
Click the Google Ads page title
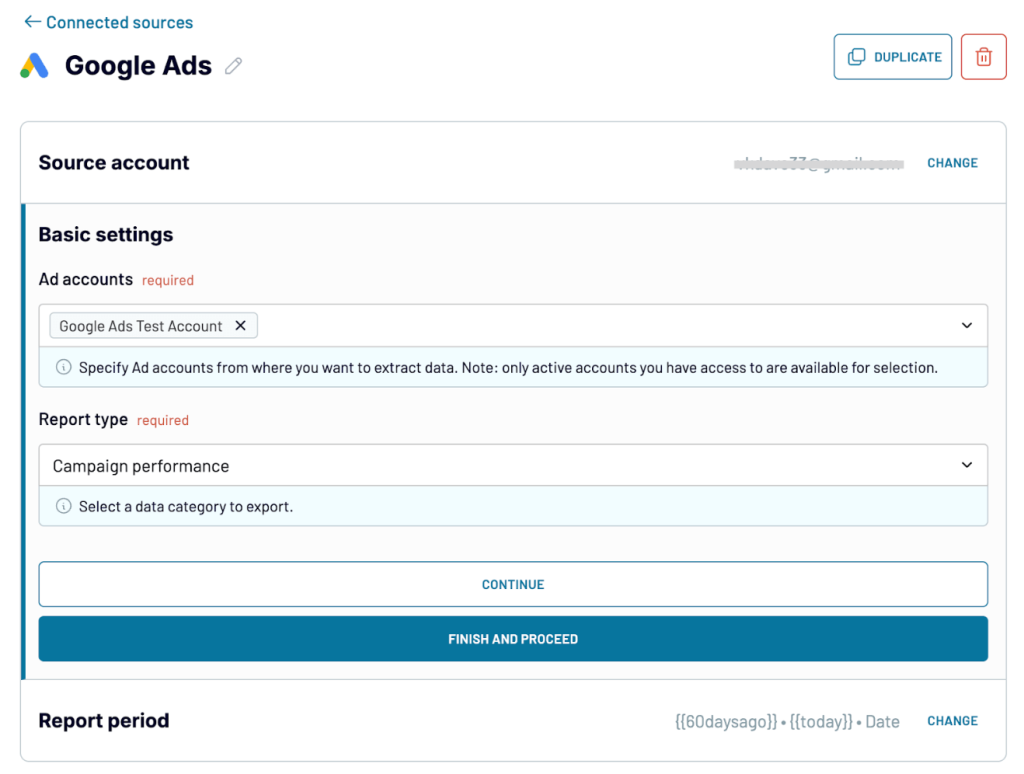[x=138, y=66]
